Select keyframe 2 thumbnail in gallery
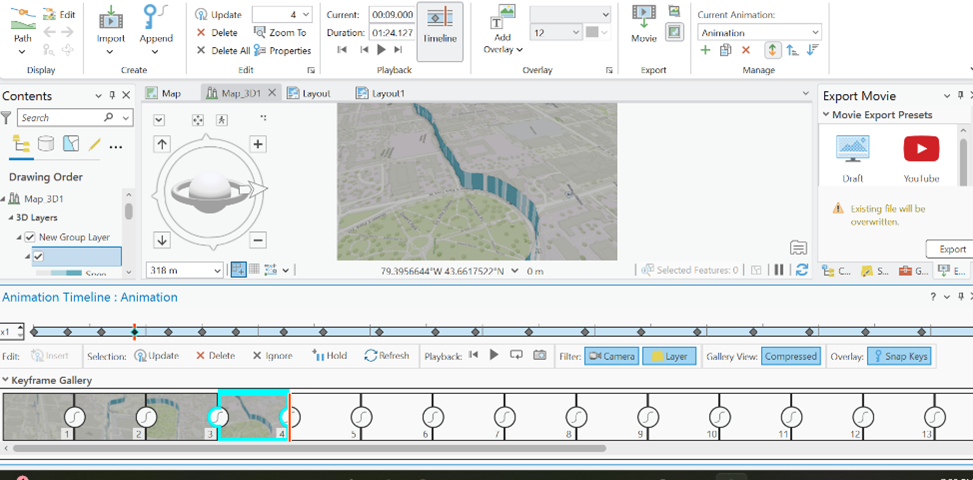Screen dimensions: 973x480 click(x=110, y=415)
